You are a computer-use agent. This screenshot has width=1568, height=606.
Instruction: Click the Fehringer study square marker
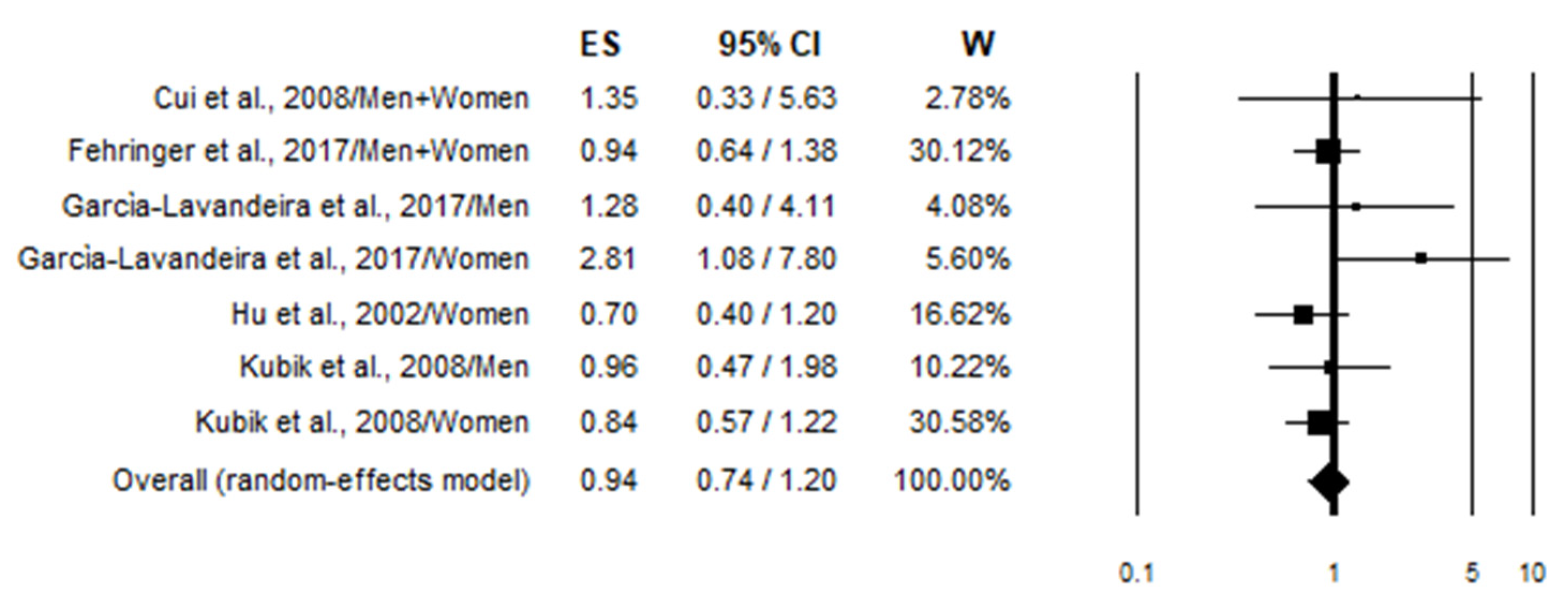click(1327, 151)
